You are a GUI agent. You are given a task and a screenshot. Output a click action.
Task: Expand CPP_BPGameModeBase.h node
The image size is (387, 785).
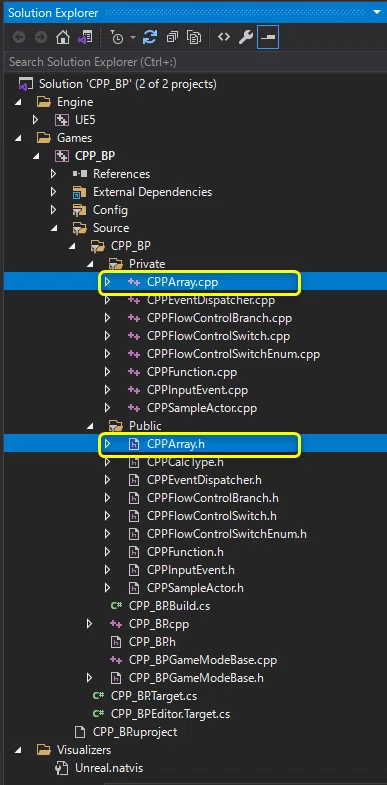pyautogui.click(x=89, y=678)
